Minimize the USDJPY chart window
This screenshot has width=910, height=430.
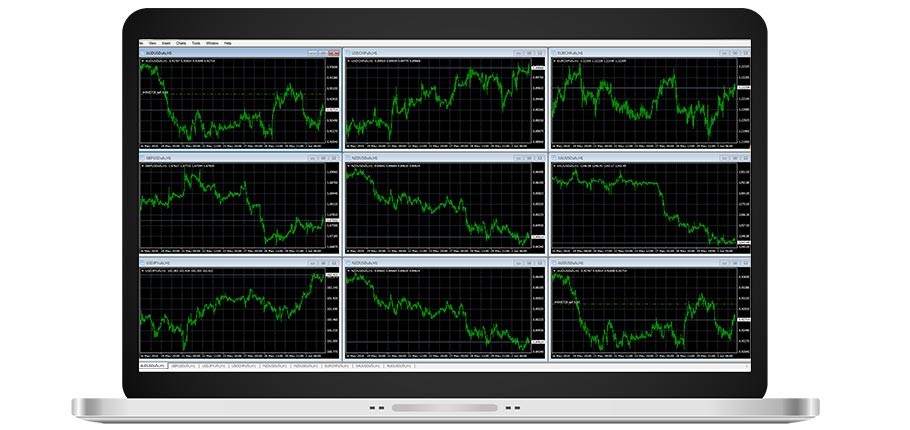tap(312, 263)
